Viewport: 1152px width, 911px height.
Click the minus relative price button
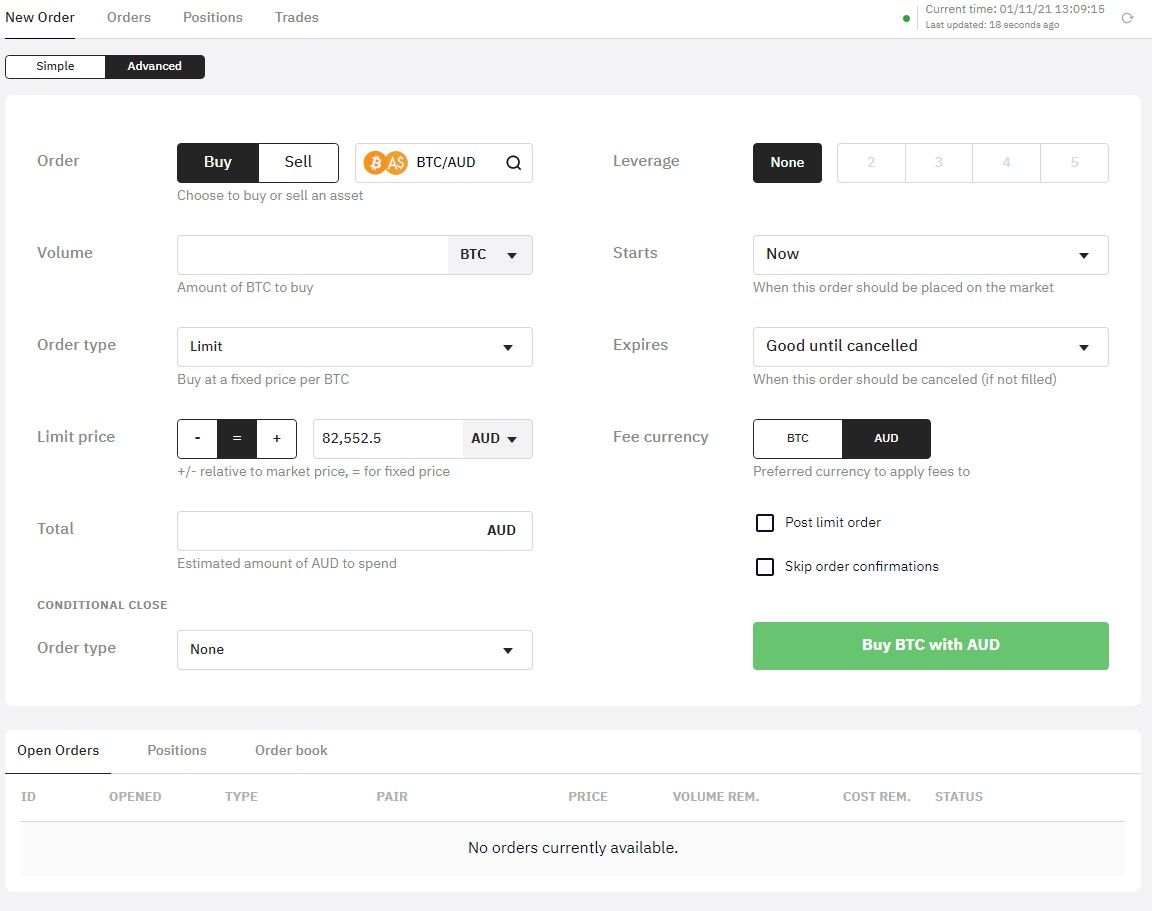(197, 439)
